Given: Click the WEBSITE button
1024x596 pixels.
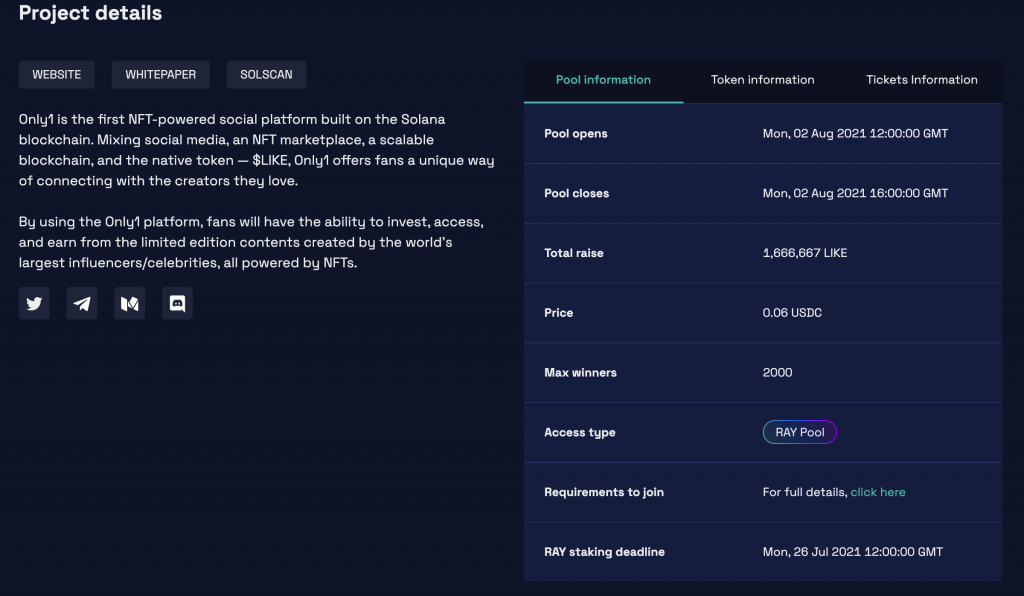Looking at the screenshot, I should 57,74.
